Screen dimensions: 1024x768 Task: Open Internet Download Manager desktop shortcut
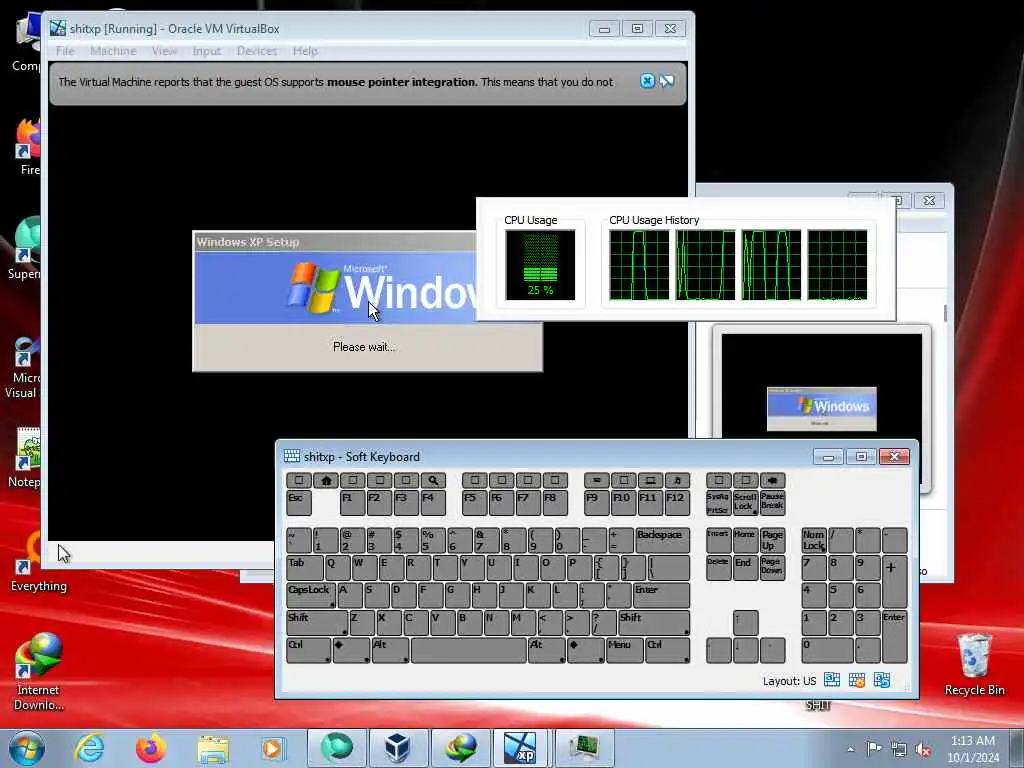[x=38, y=673]
